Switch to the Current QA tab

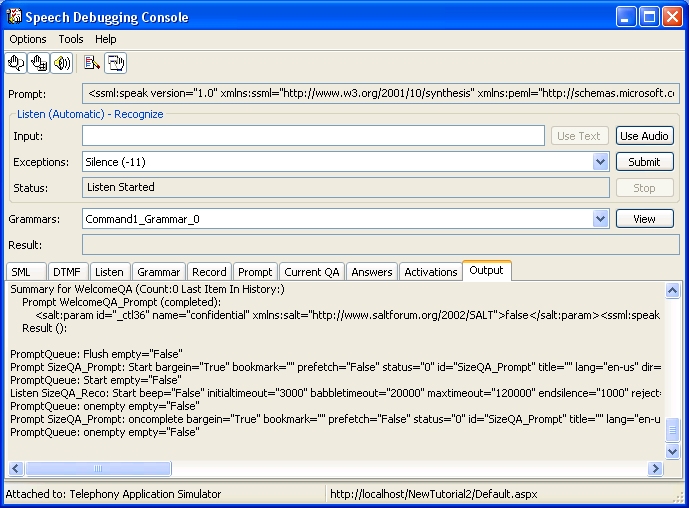(312, 272)
